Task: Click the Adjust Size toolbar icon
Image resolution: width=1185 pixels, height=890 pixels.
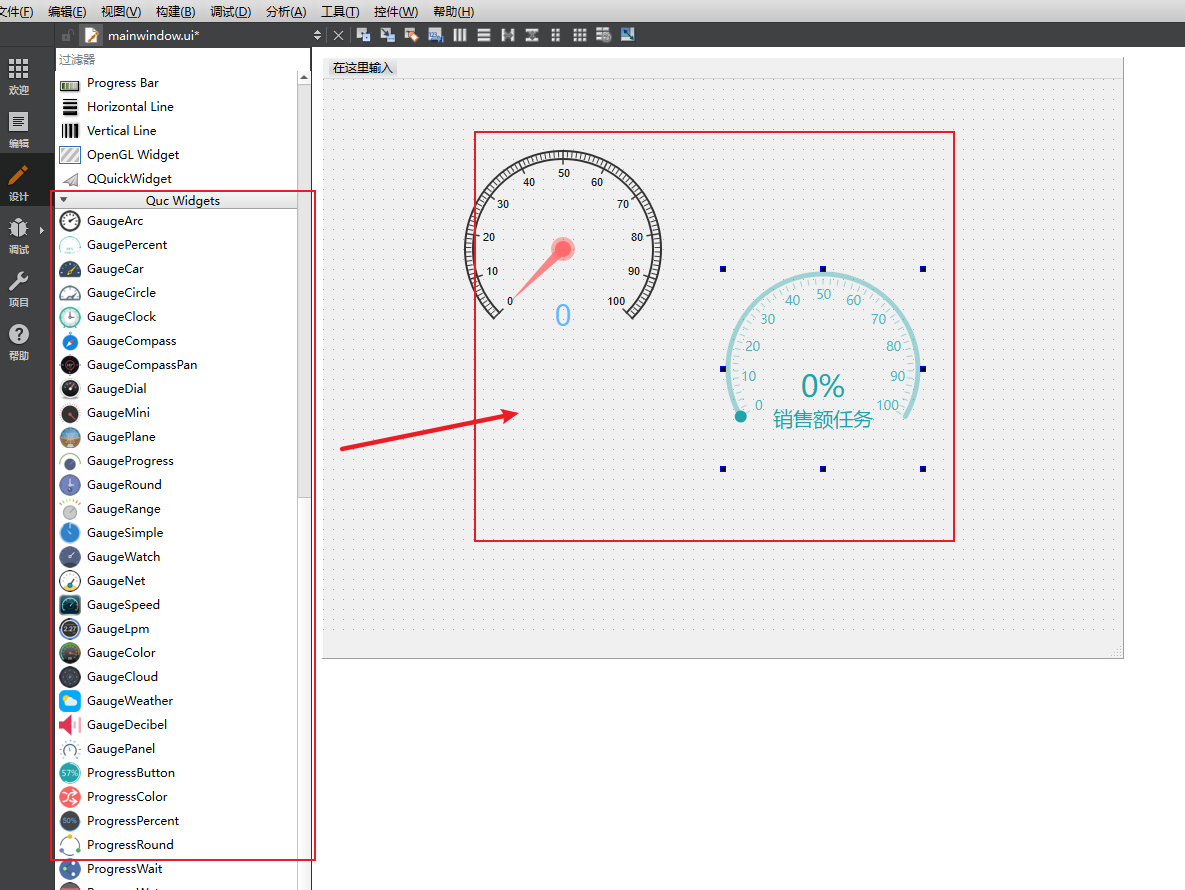Action: 628,35
